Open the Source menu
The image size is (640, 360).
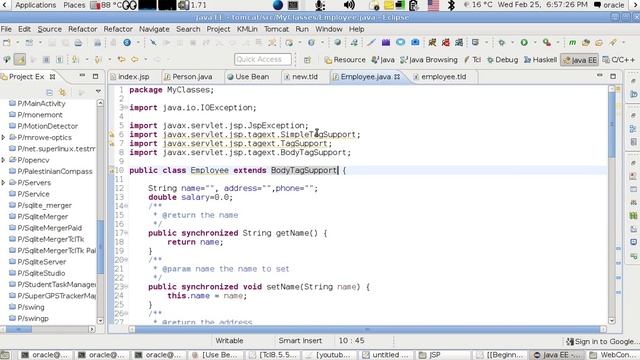[x=49, y=29]
